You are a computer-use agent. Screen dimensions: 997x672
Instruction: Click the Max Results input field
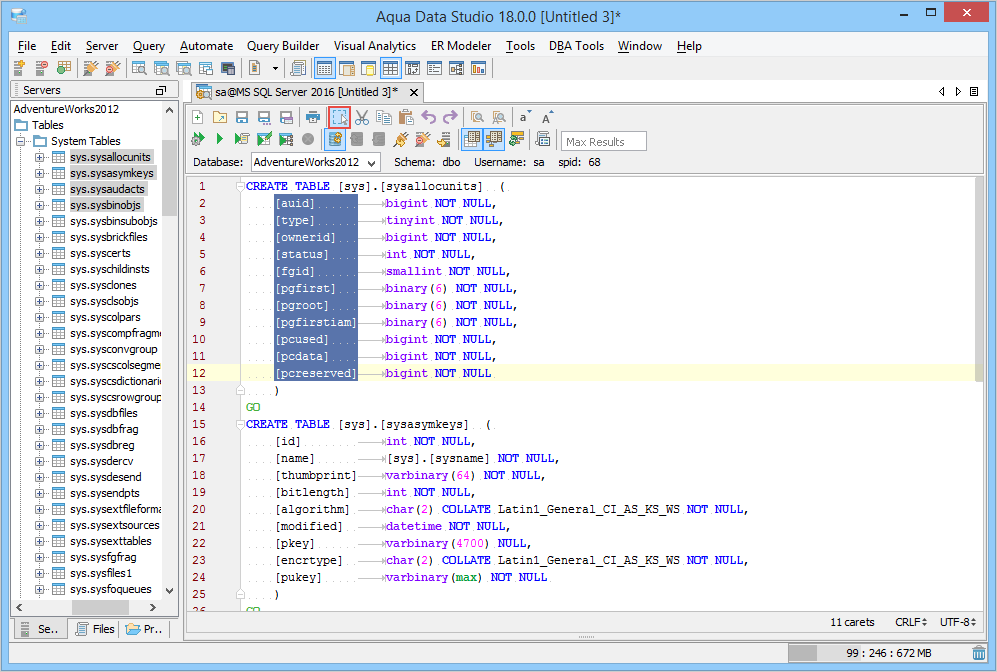click(x=604, y=142)
